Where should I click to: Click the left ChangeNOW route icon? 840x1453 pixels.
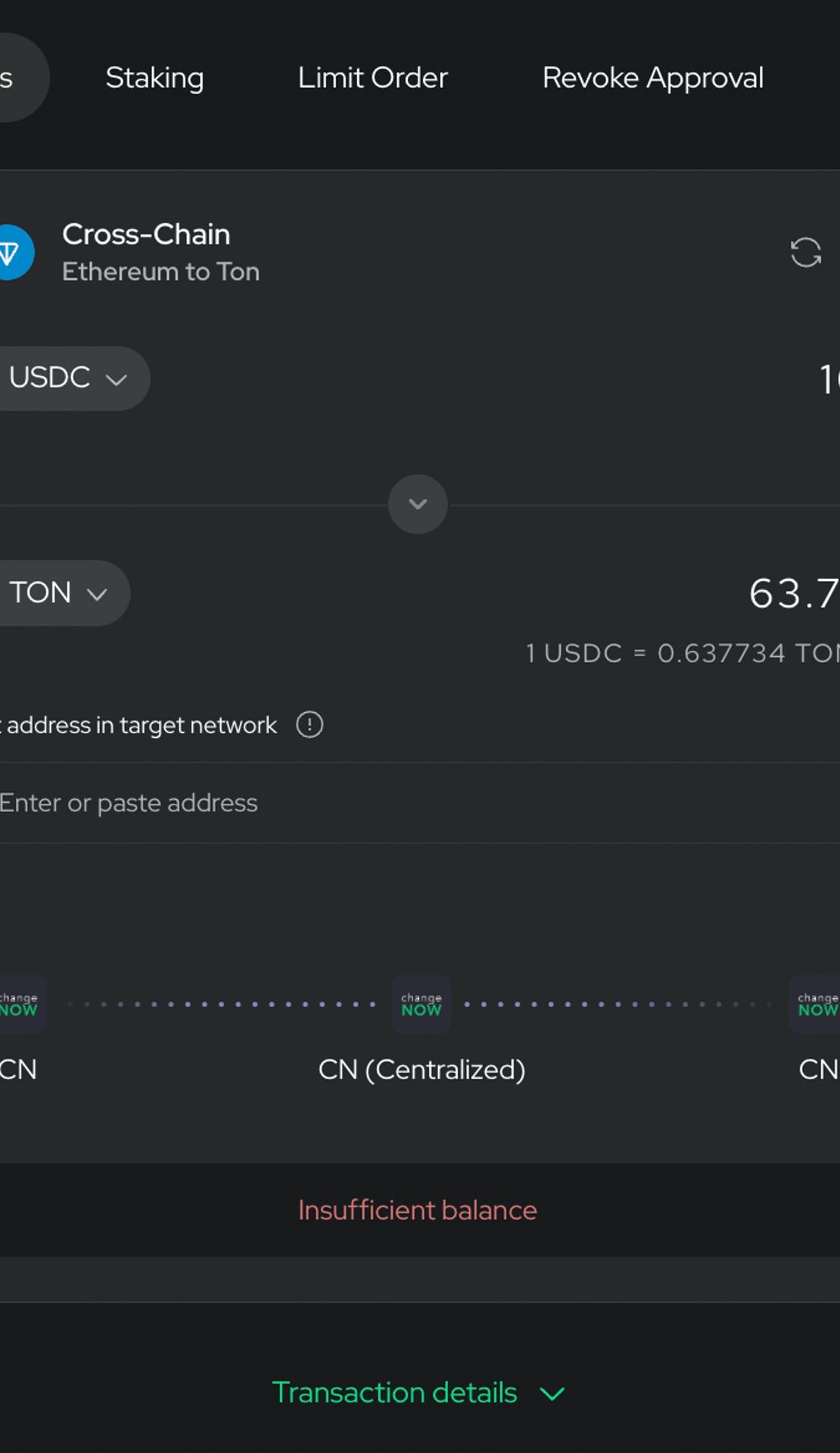[20, 1004]
